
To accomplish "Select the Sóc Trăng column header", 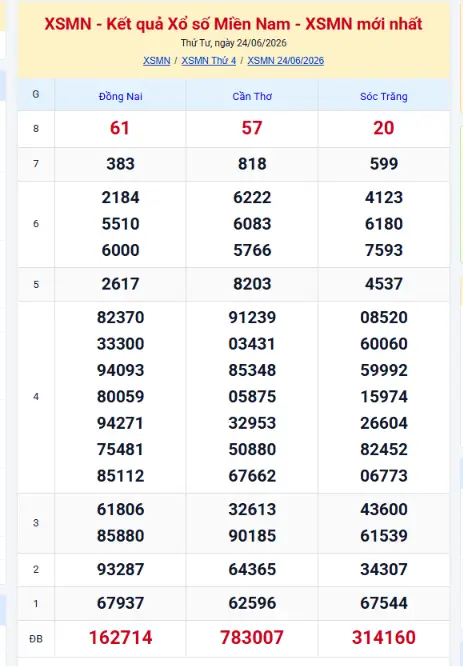I will pyautogui.click(x=383, y=97).
